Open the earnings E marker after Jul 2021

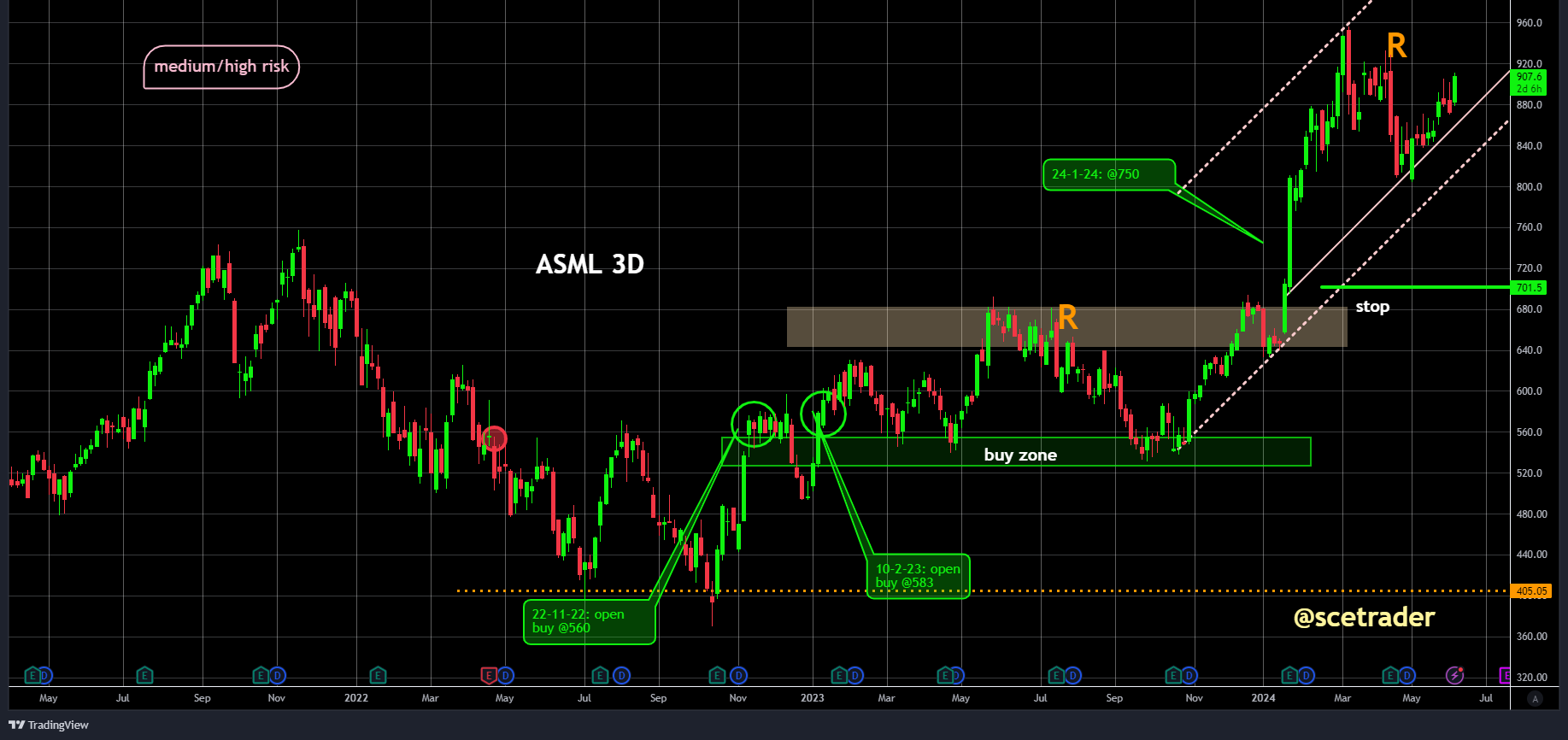(x=144, y=676)
